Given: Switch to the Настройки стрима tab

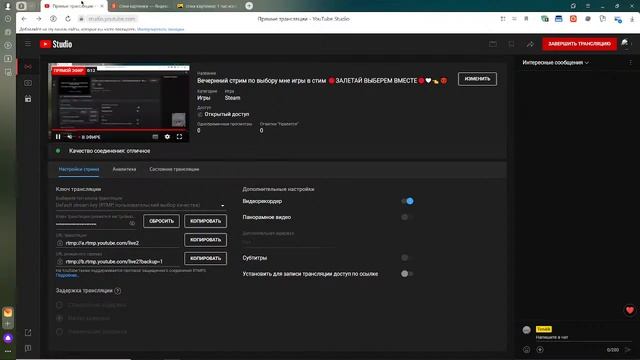Looking at the screenshot, I should (79, 169).
